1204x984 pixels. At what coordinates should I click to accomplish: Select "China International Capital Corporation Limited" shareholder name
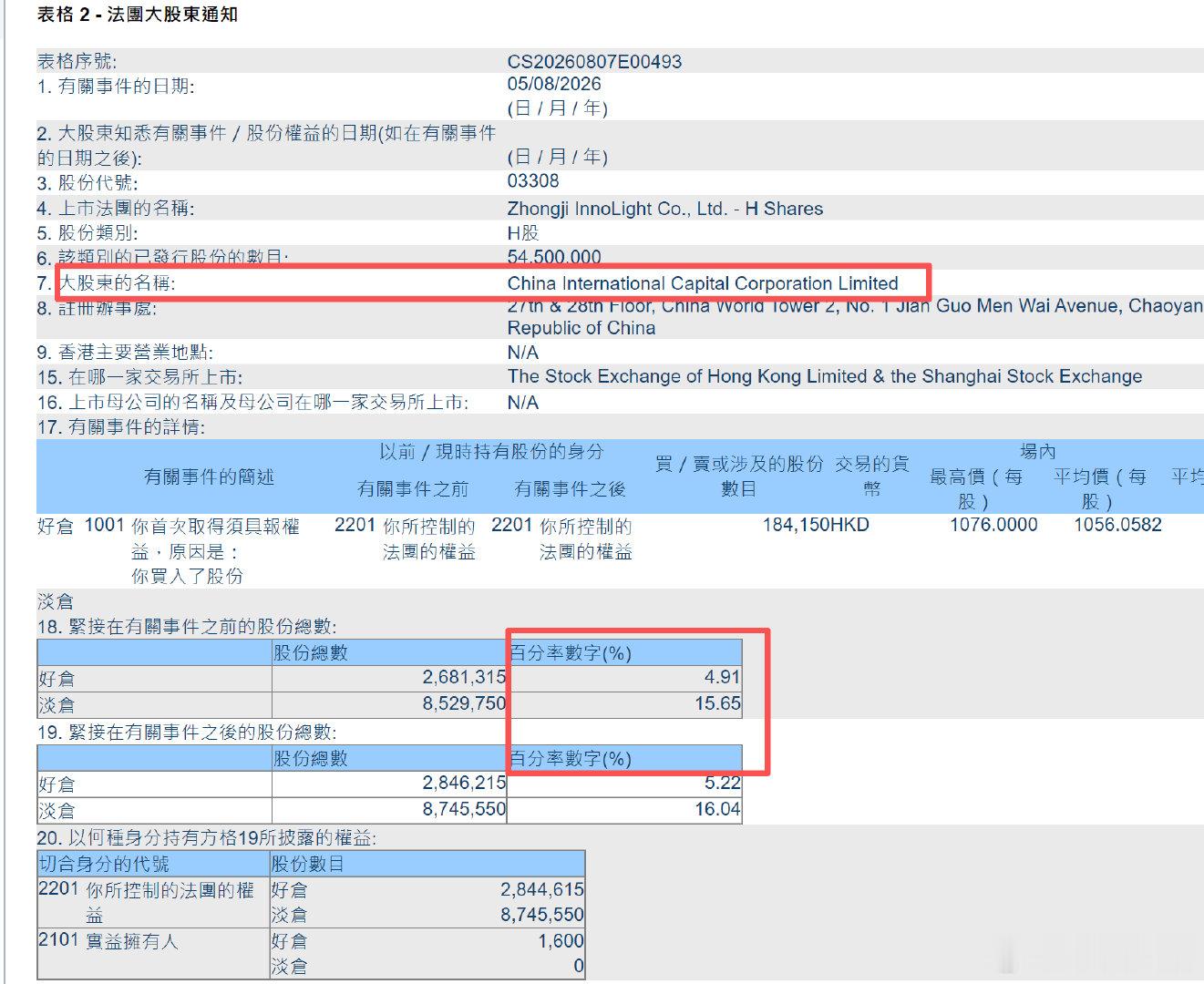click(703, 283)
